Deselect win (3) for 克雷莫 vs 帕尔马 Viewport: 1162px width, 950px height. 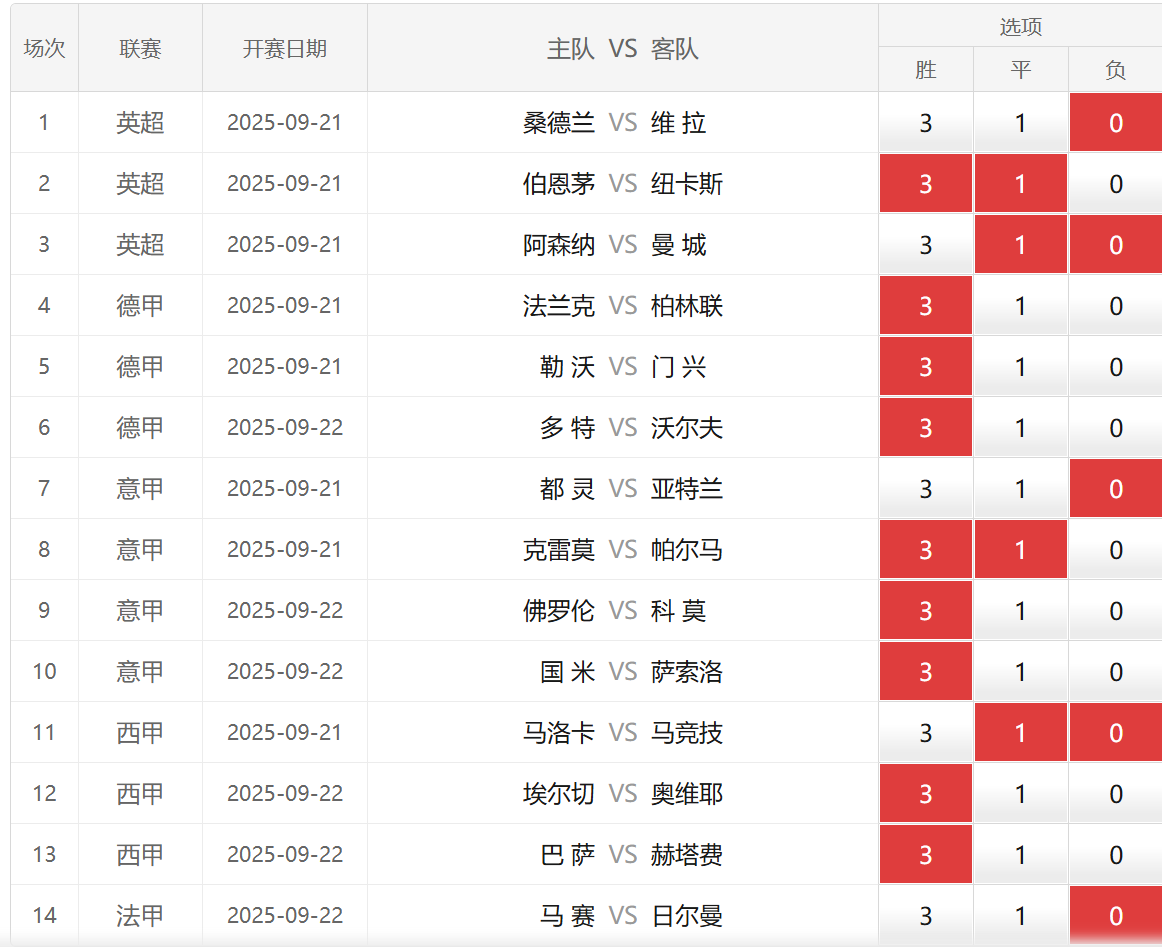(925, 550)
